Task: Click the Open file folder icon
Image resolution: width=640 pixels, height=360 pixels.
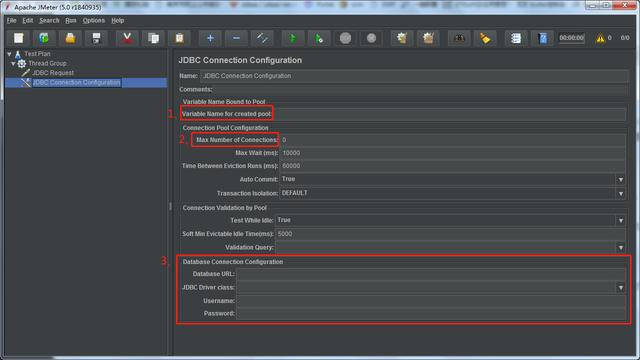Action: [70, 38]
